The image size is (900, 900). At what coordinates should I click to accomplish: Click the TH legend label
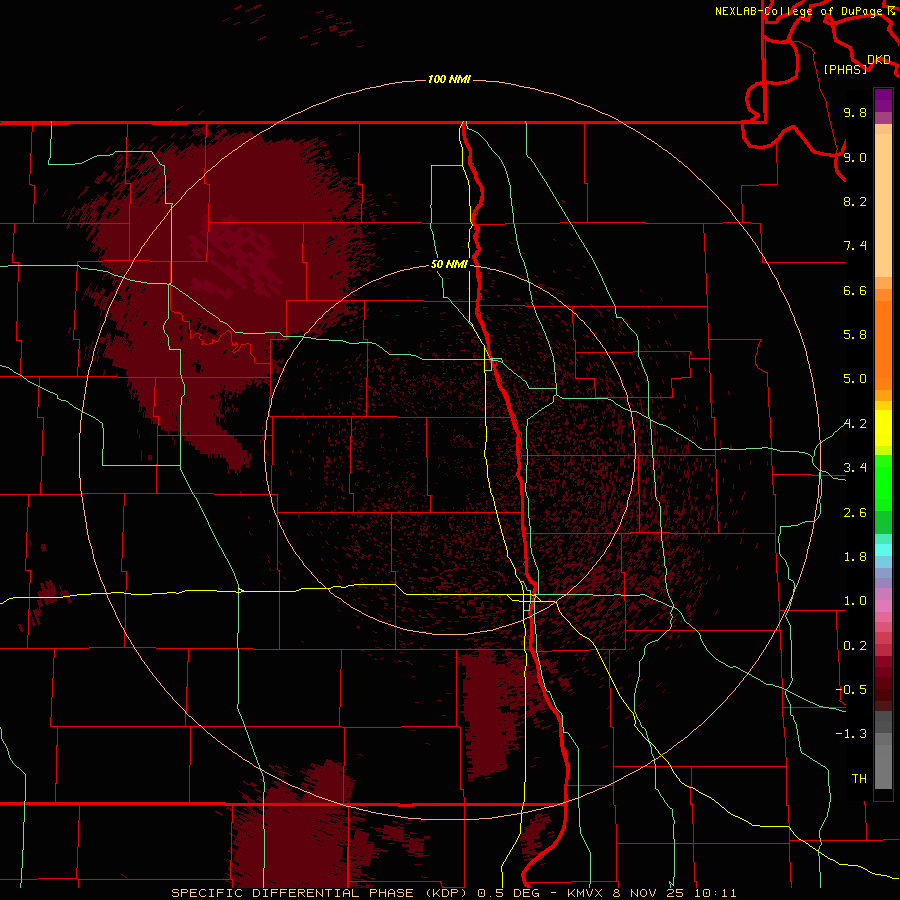coord(859,779)
